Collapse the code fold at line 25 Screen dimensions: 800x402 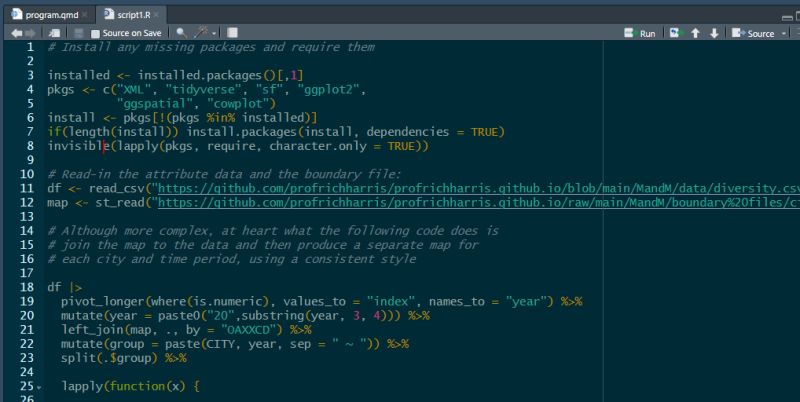[x=39, y=387]
